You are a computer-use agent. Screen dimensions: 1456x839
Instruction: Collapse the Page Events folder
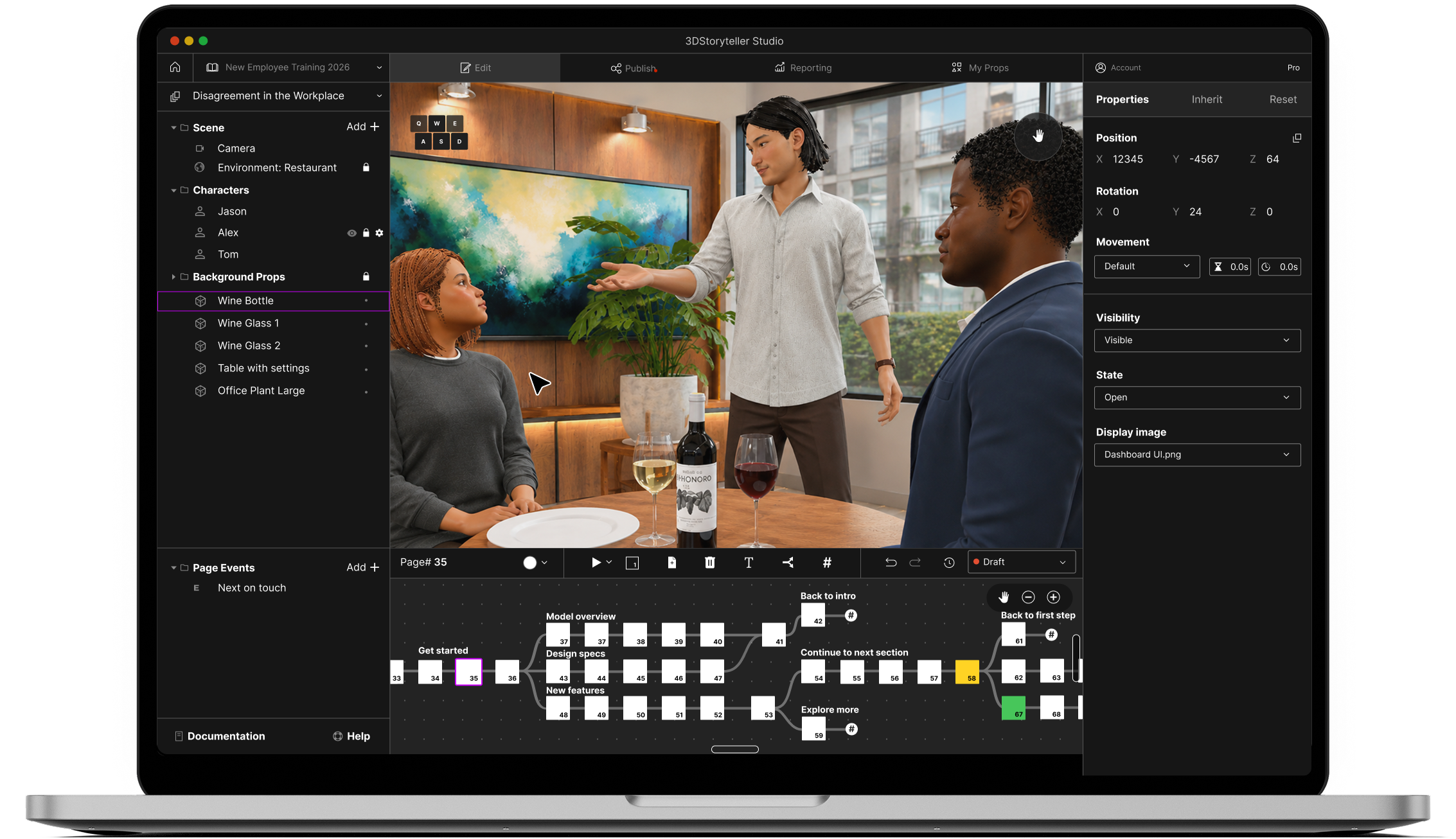point(173,568)
